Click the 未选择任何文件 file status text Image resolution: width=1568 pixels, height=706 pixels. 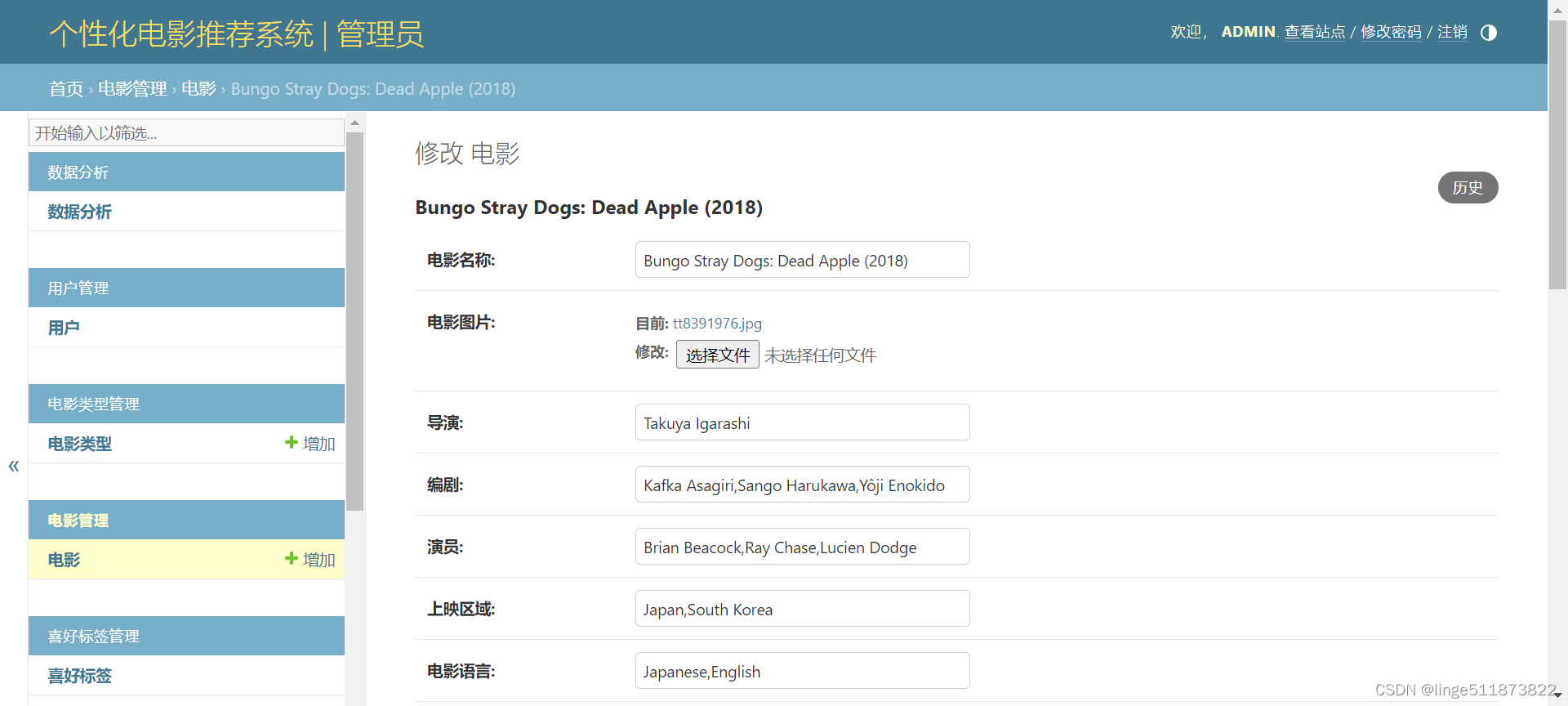click(820, 355)
